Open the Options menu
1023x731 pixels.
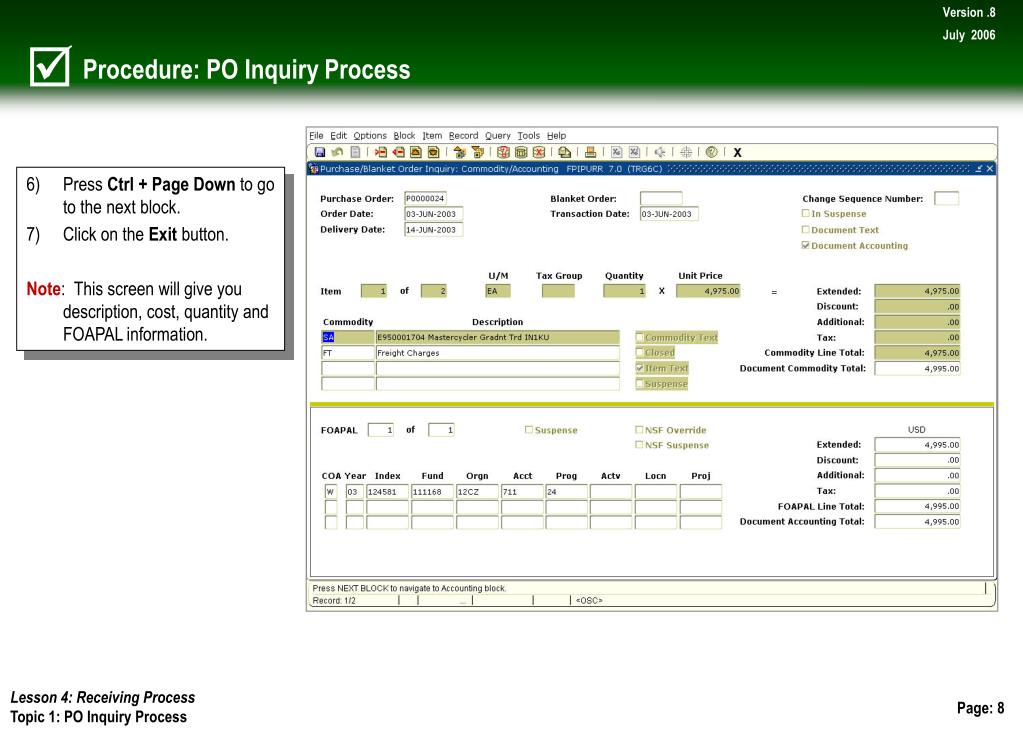[370, 136]
